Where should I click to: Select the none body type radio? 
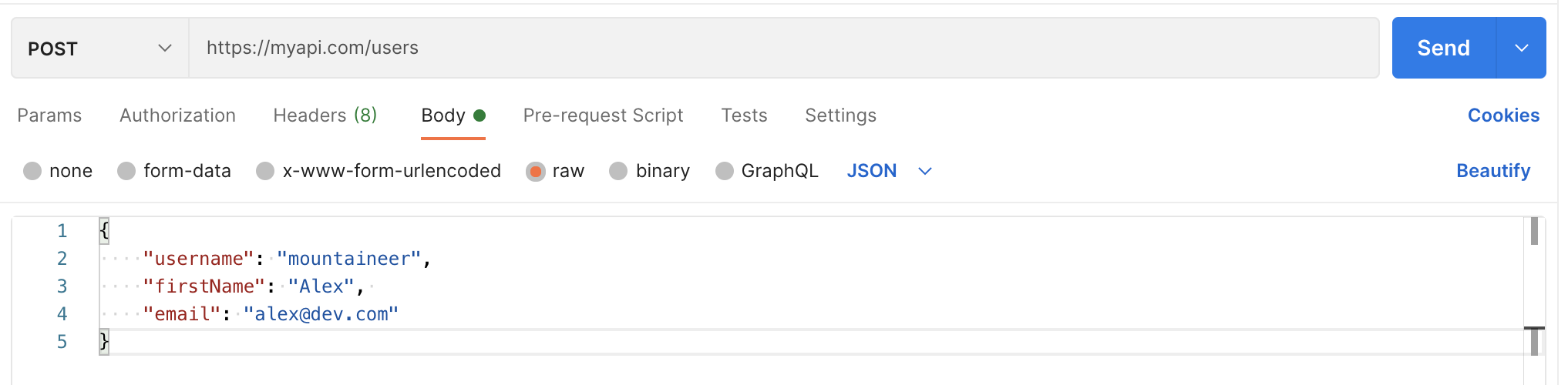point(32,171)
